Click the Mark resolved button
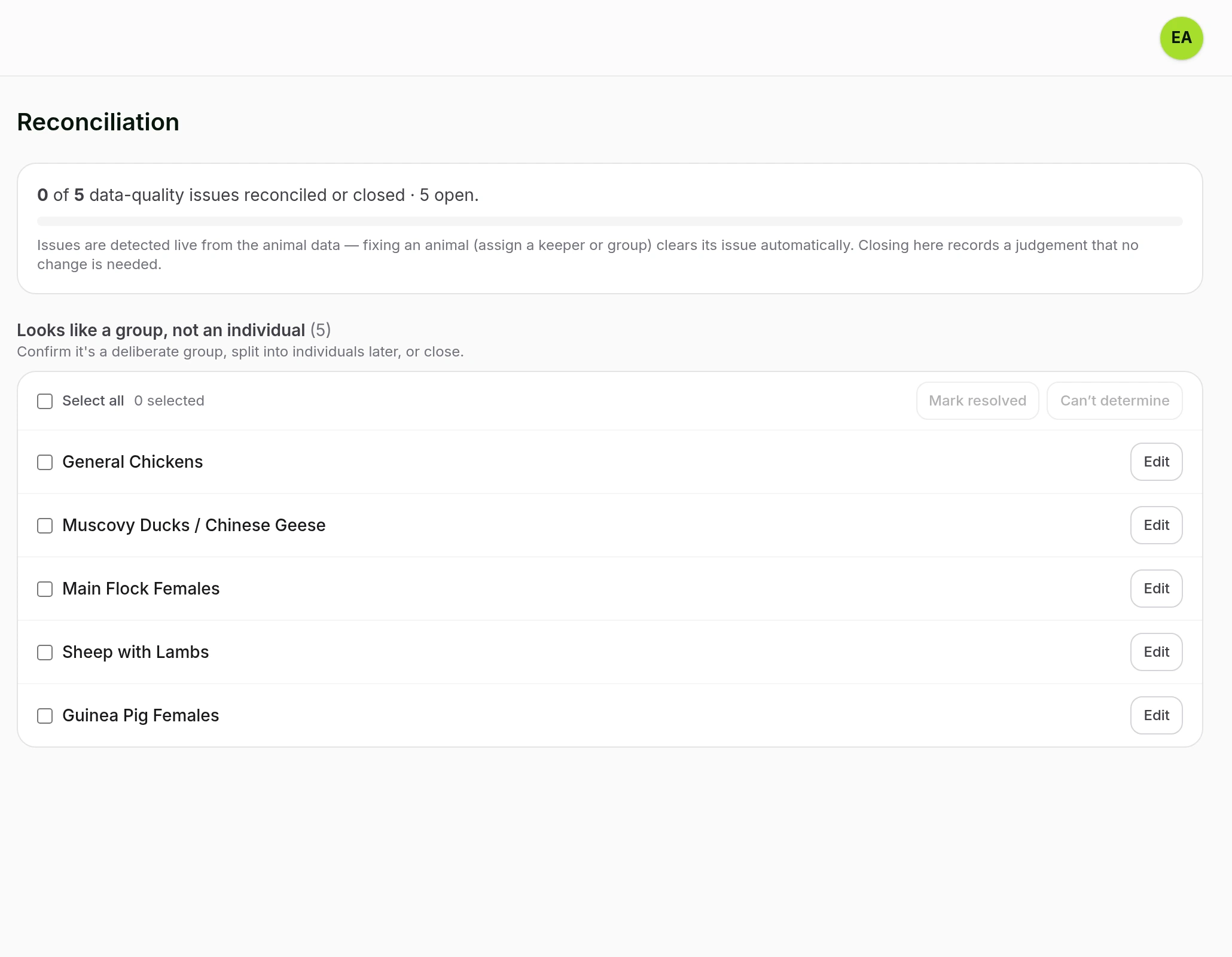 click(977, 401)
